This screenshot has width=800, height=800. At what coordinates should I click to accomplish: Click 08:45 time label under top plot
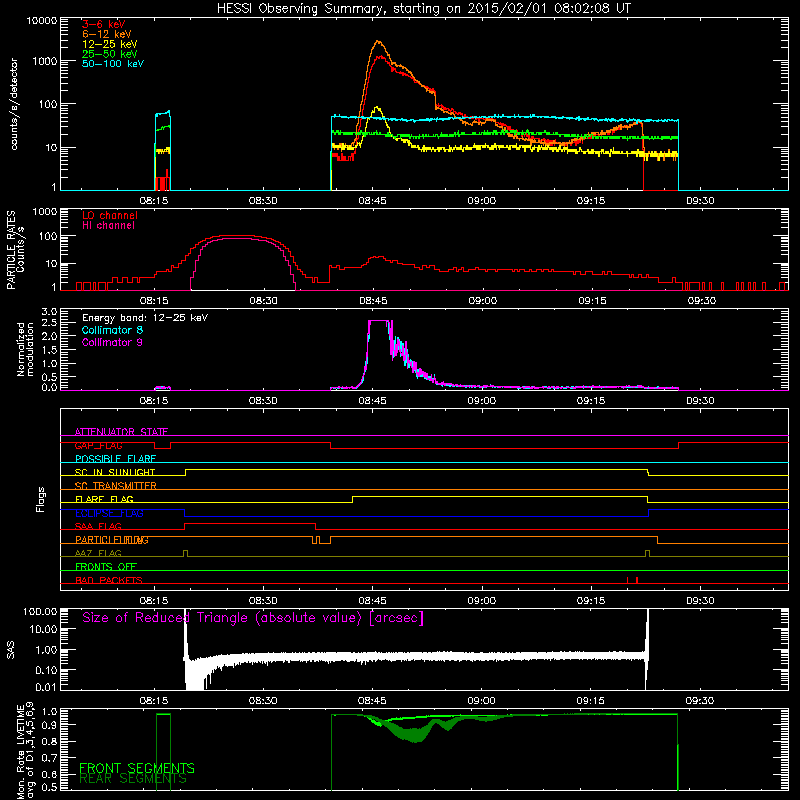point(372,201)
